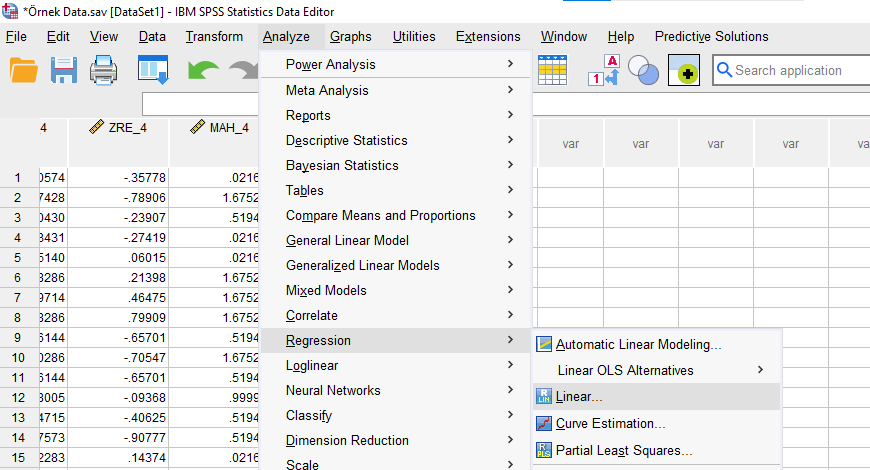Click the ZRE_4 column header
The height and width of the screenshot is (470, 870).
120,128
